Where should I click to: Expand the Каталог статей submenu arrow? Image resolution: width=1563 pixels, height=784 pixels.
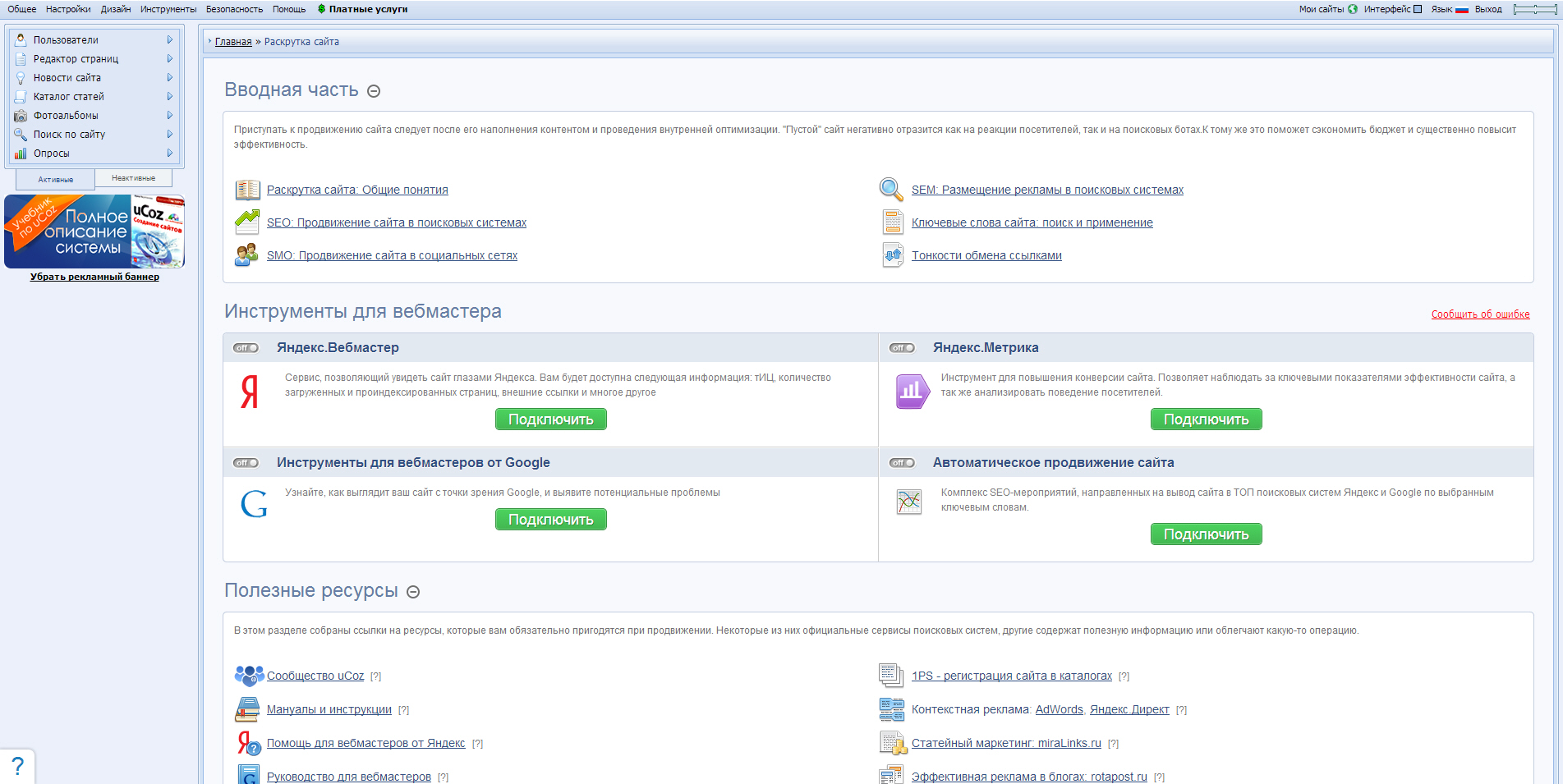[x=170, y=96]
